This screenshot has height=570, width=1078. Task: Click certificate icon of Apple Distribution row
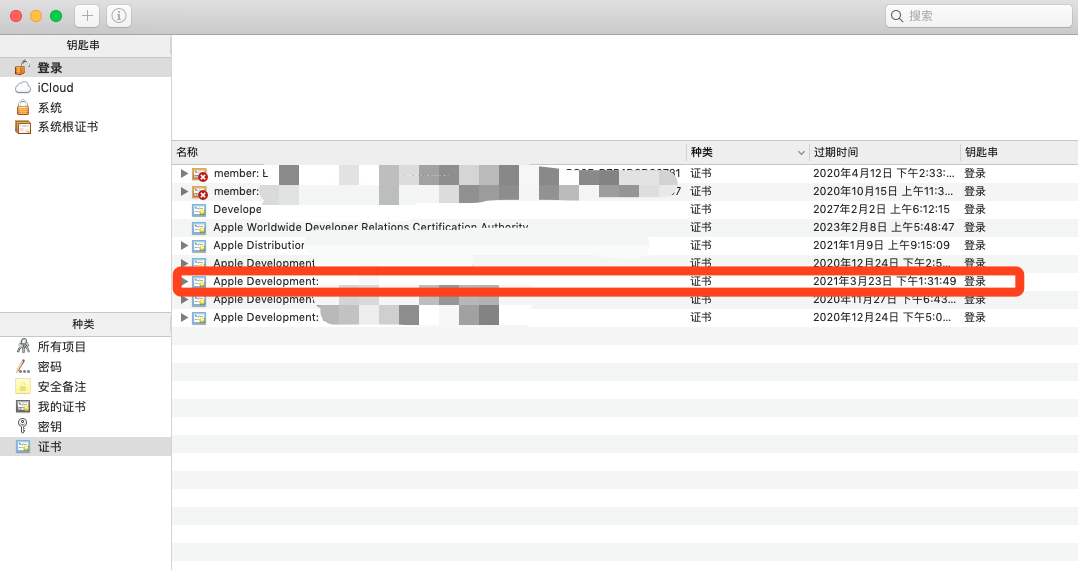pos(199,245)
